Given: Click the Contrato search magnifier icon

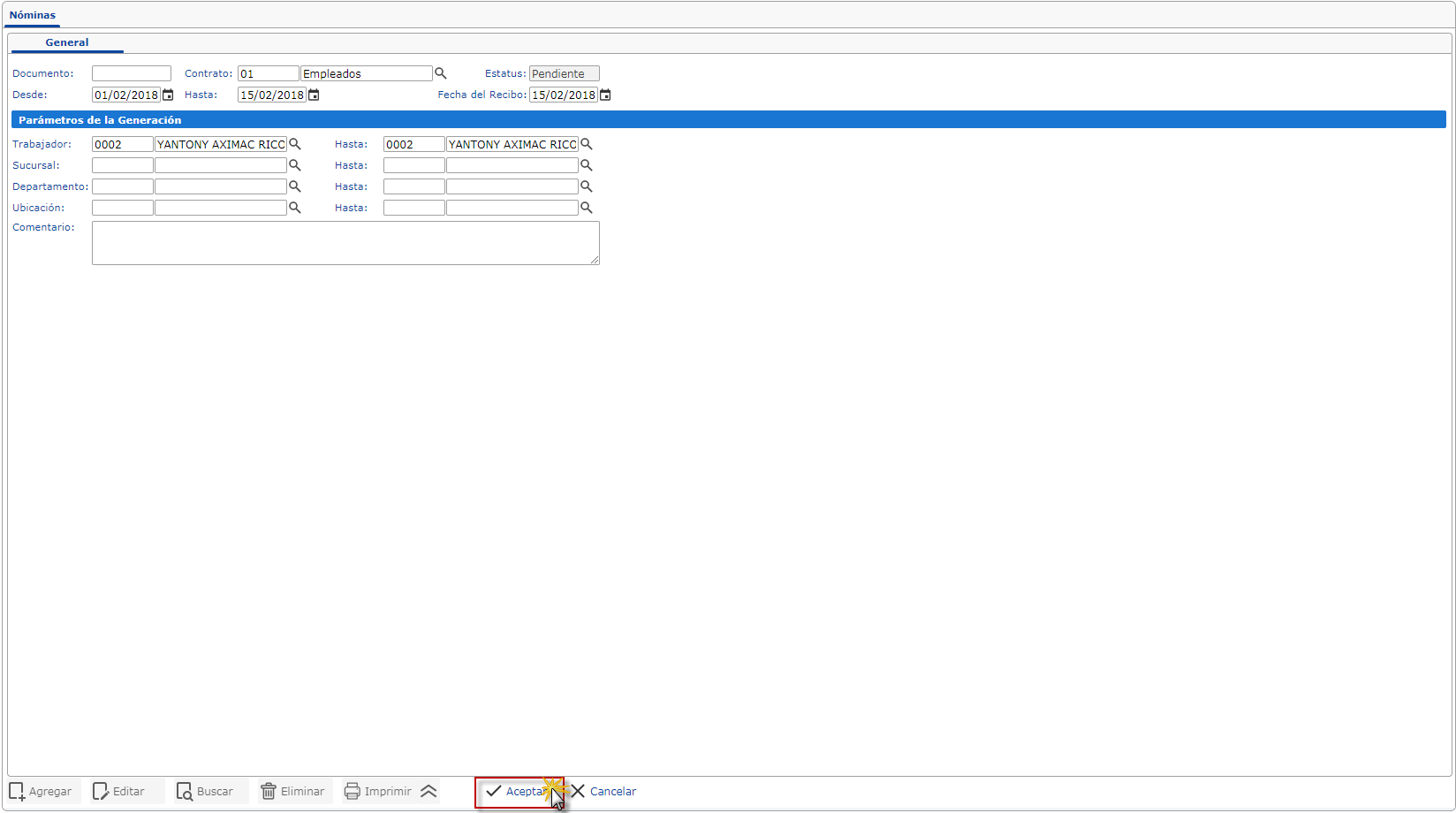Looking at the screenshot, I should [440, 73].
